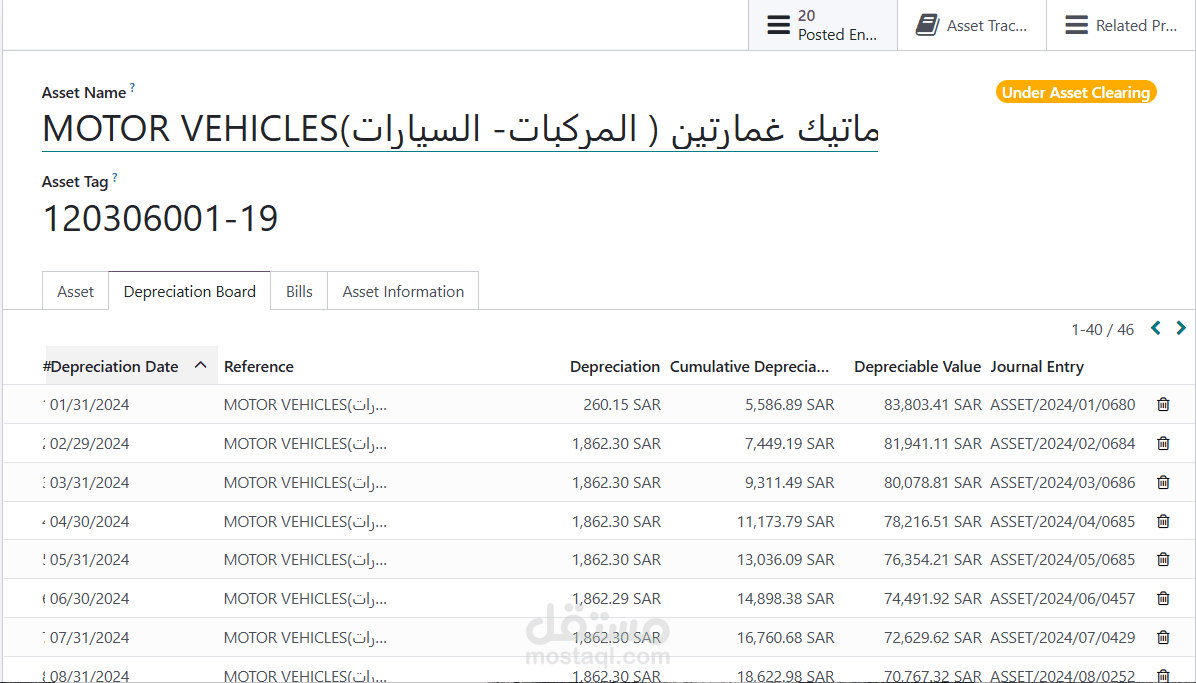Open the 20 Posted Entries stat button

(823, 25)
